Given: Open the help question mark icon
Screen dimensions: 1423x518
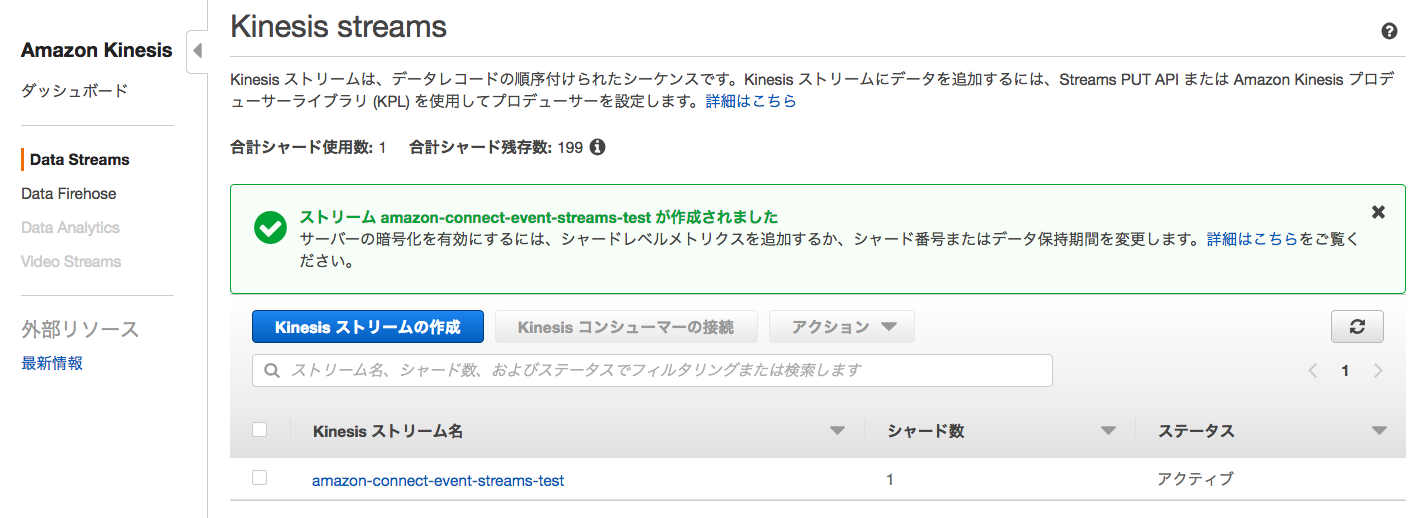Looking at the screenshot, I should click(1389, 31).
